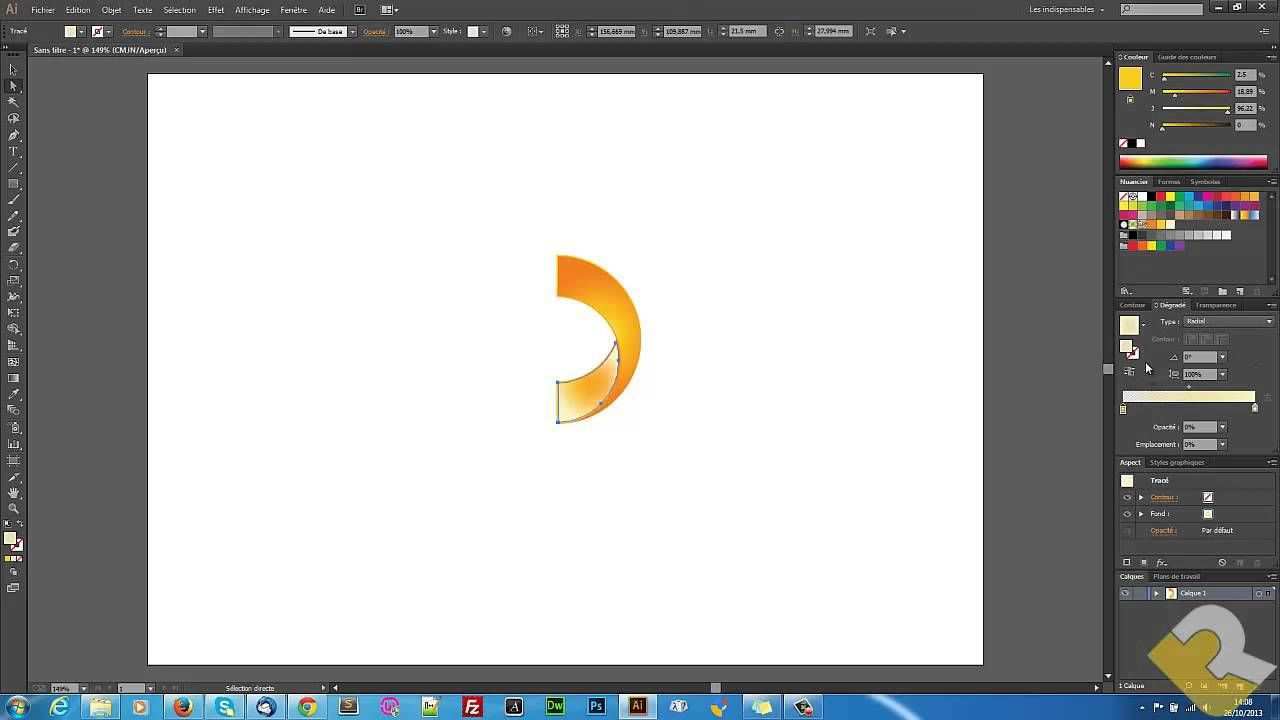This screenshot has width=1280, height=720.
Task: Select the Pen tool
Action: (x=13, y=135)
